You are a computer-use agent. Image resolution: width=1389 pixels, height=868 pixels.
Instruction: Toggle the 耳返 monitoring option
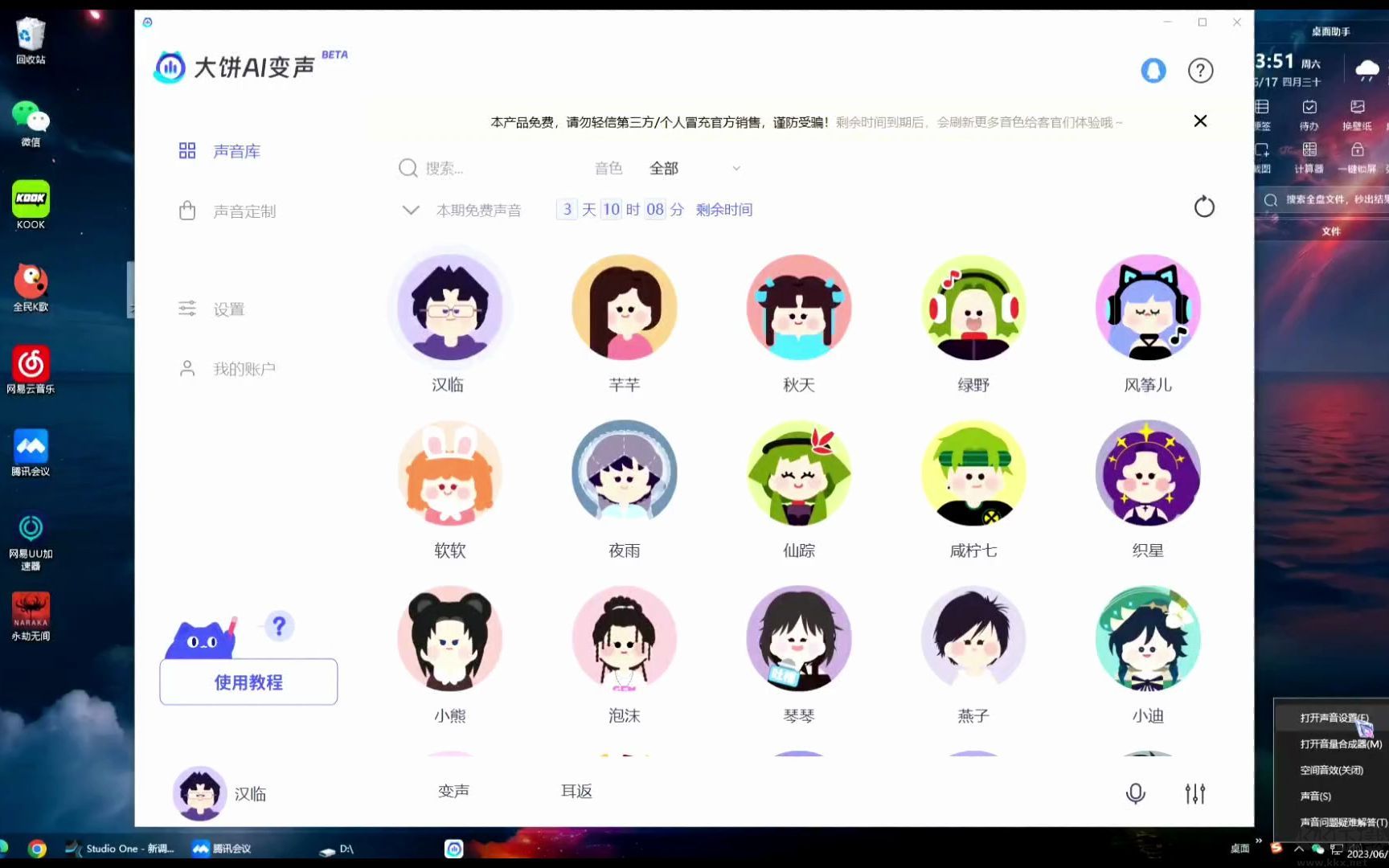pos(576,791)
